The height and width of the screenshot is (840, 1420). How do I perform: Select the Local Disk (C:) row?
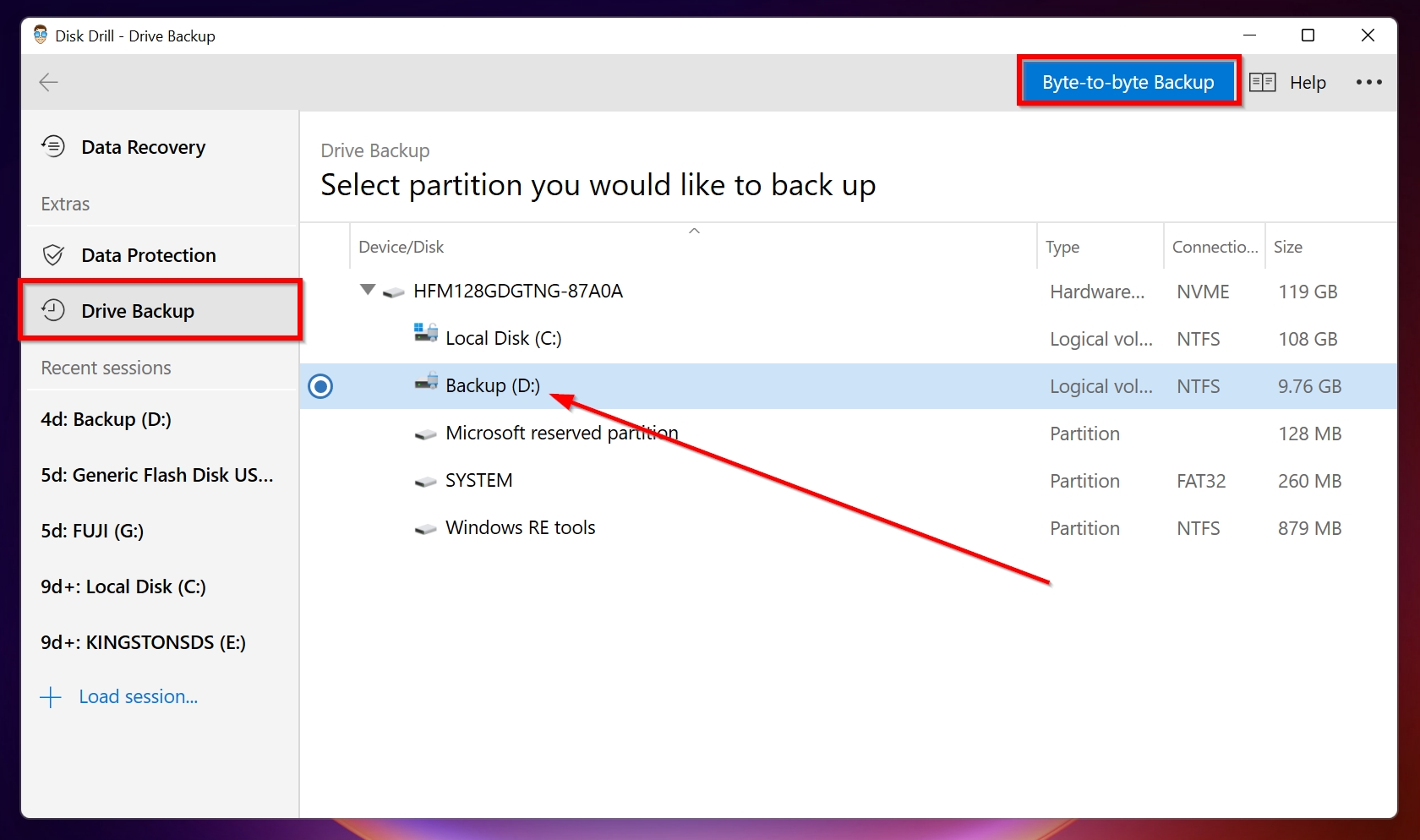click(849, 339)
